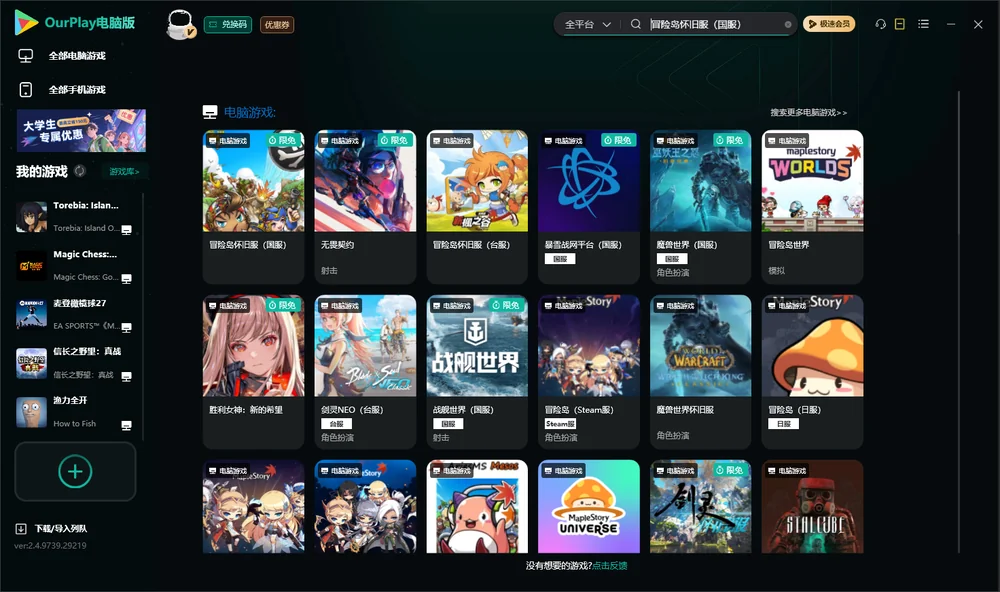This screenshot has width=1000, height=592.
Task: Open the 冒险岛（Steam服）game card
Action: [x=589, y=372]
